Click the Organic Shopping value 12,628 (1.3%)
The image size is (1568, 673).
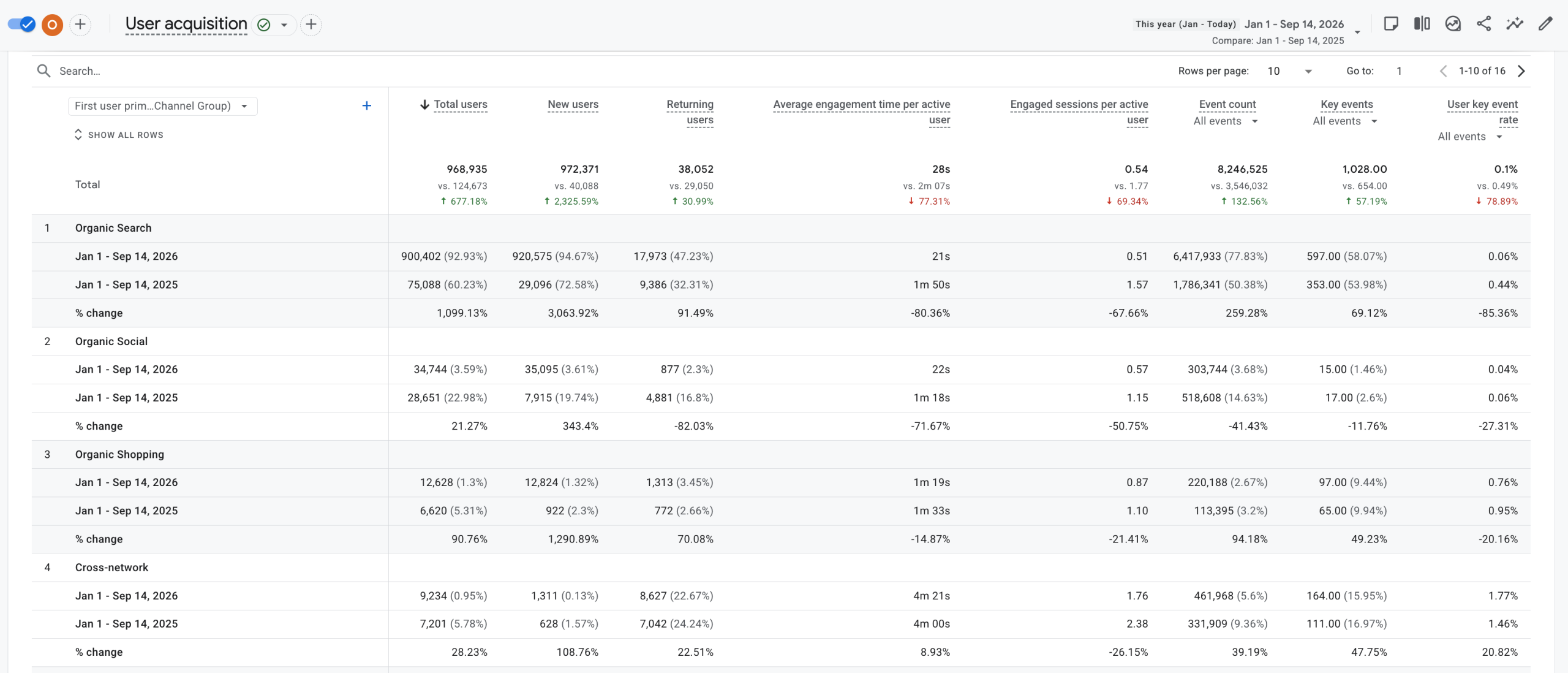[453, 482]
